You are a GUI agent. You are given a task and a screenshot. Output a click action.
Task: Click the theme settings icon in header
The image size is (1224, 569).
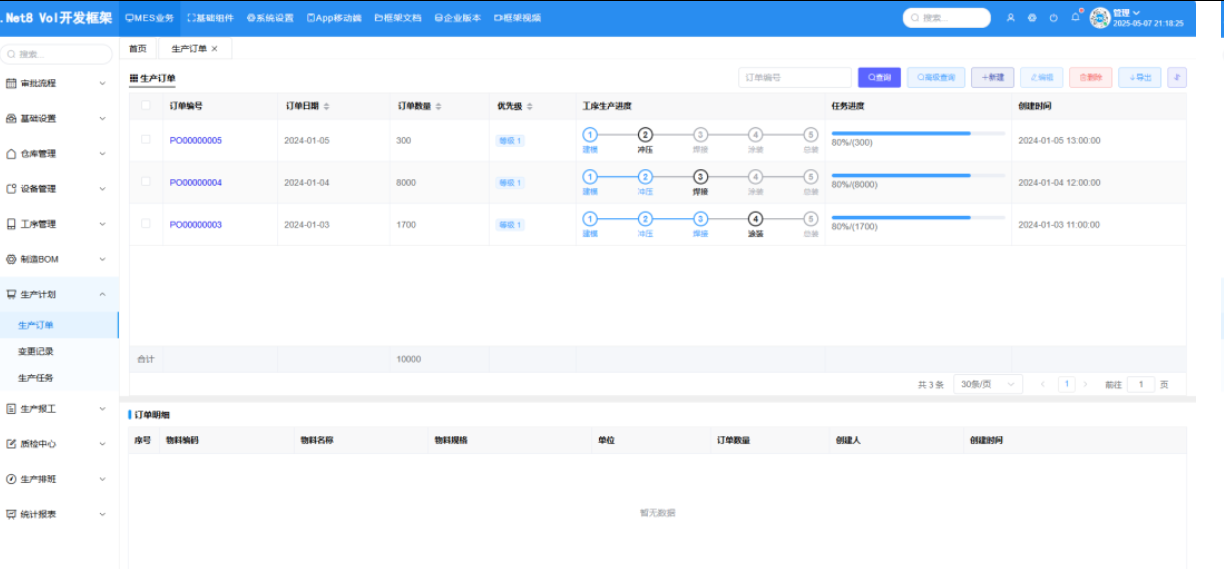point(1032,18)
